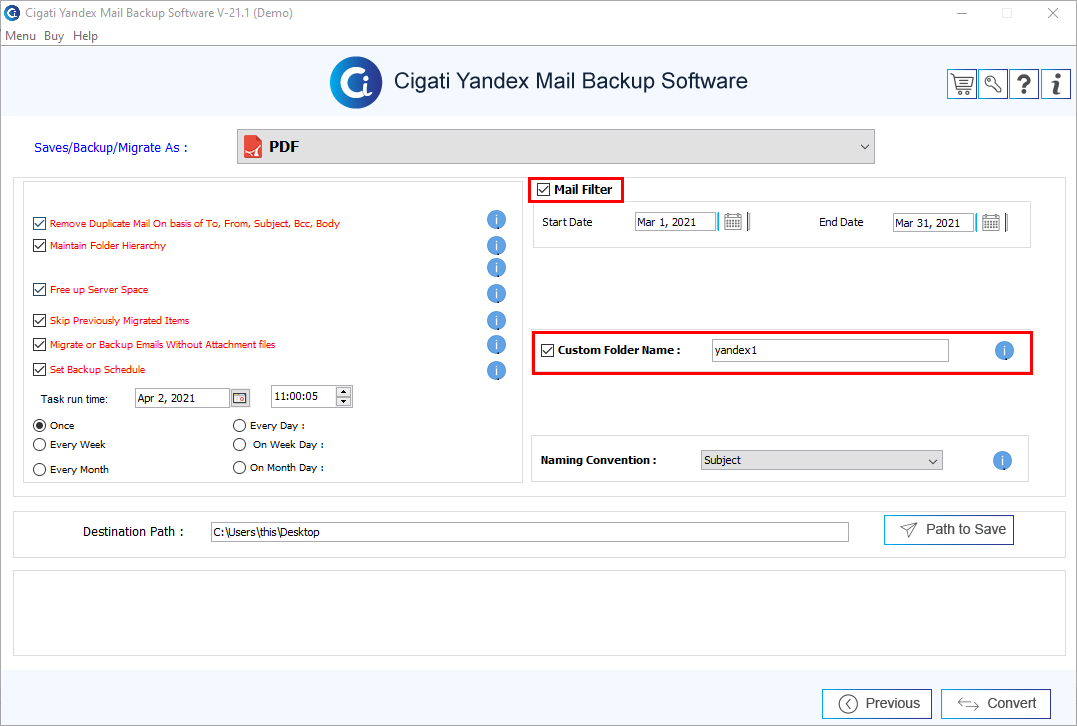
Task: Click the Path to Save button
Action: pos(949,530)
